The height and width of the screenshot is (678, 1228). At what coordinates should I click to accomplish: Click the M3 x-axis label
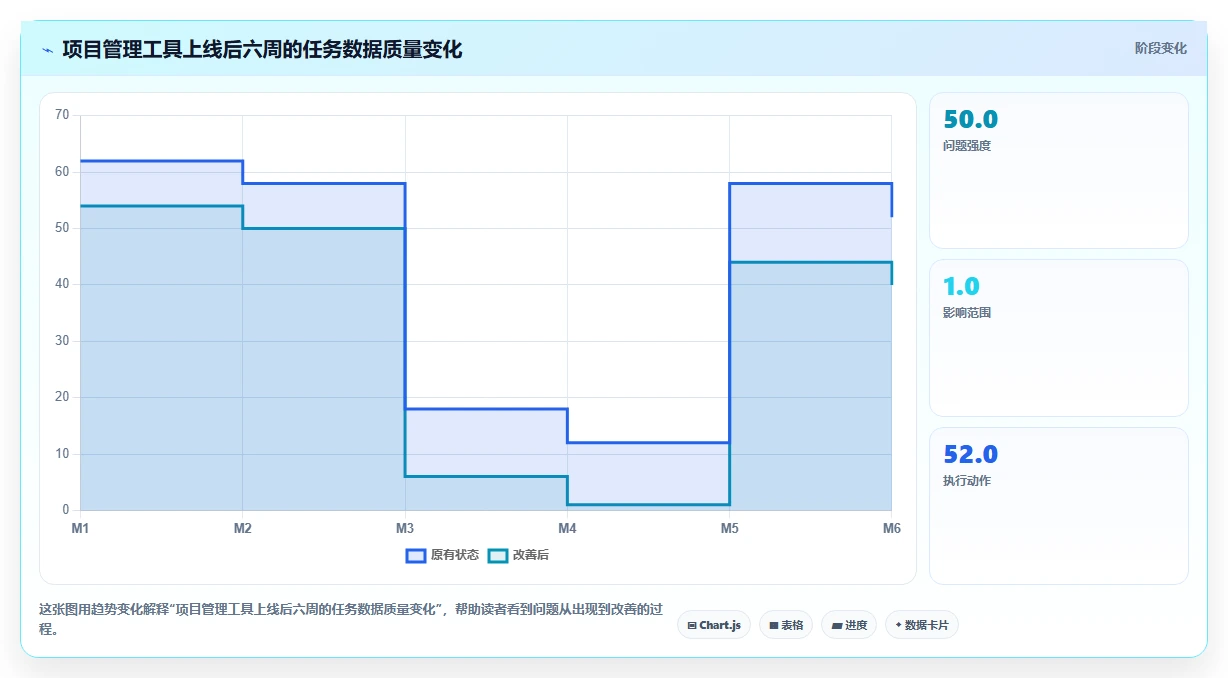pos(405,529)
